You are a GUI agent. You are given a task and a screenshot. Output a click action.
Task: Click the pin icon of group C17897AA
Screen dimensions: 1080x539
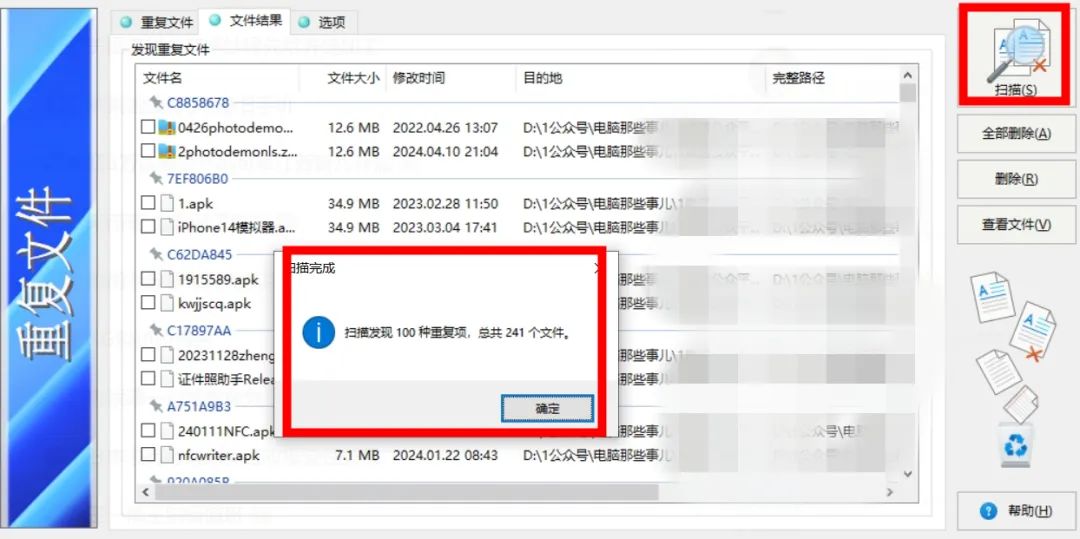pyautogui.click(x=156, y=330)
